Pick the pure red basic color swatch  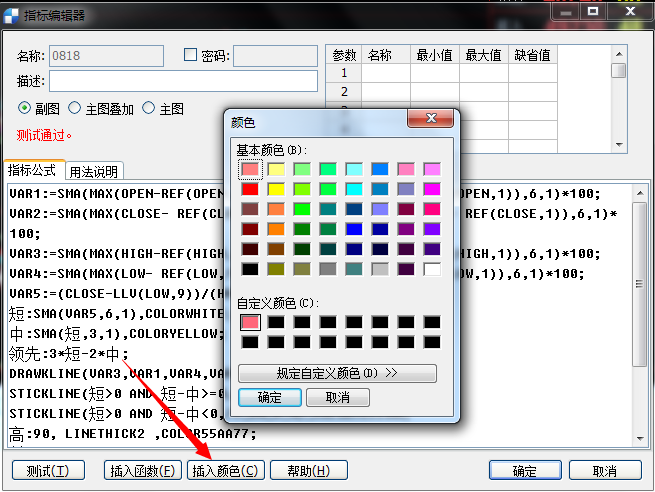(x=250, y=189)
